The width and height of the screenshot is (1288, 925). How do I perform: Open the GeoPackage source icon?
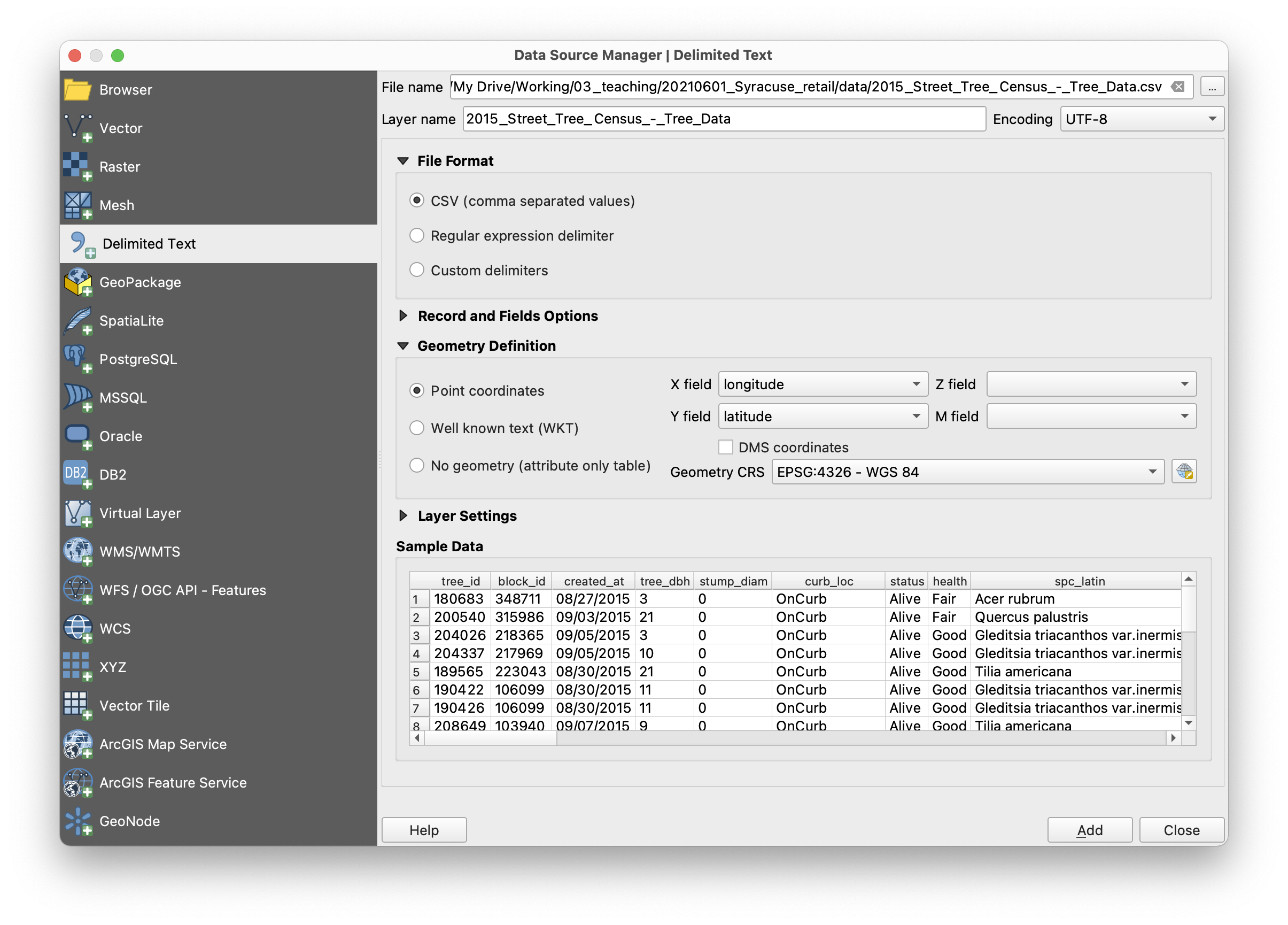click(77, 282)
